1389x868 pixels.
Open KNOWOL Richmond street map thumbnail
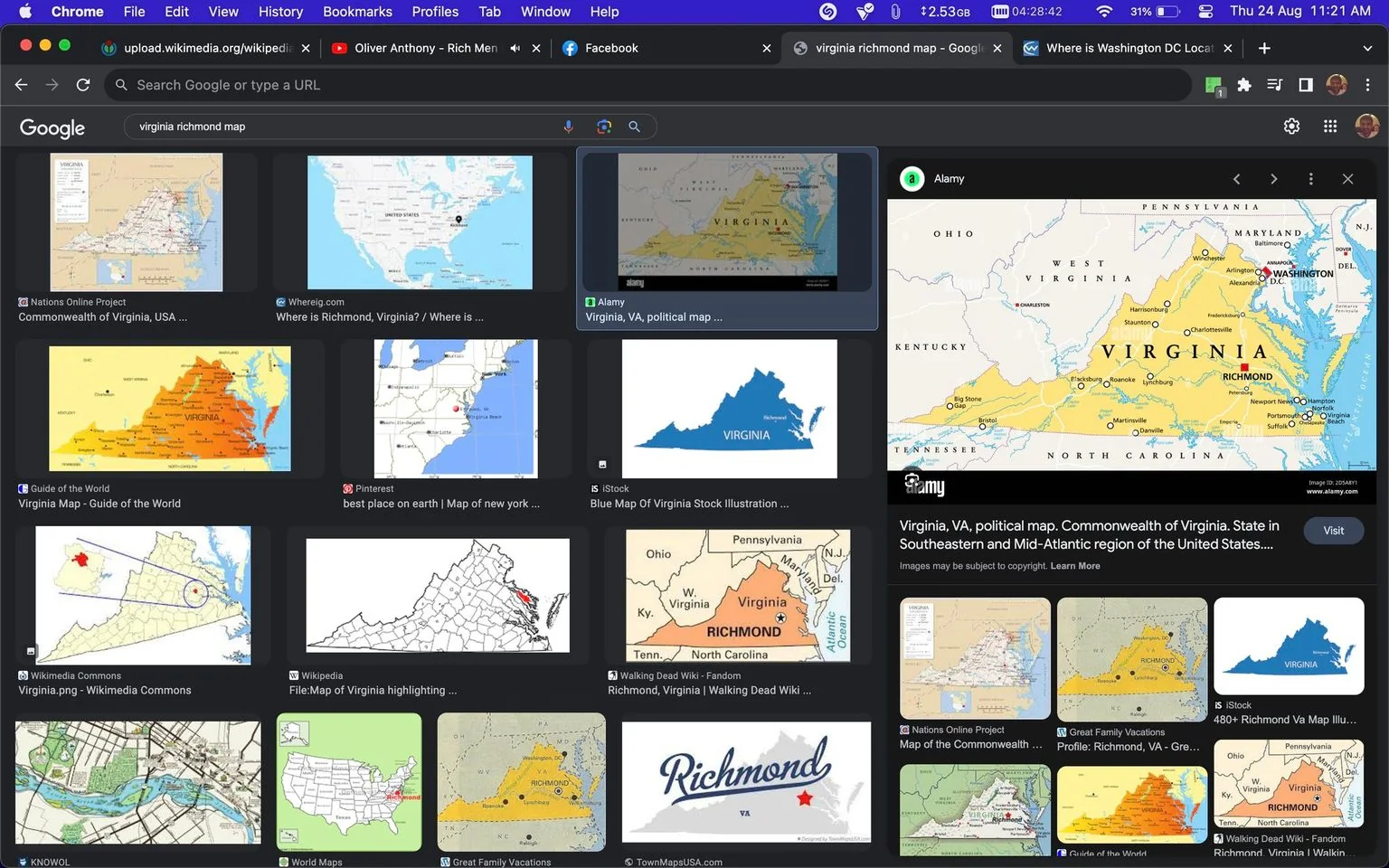[137, 782]
